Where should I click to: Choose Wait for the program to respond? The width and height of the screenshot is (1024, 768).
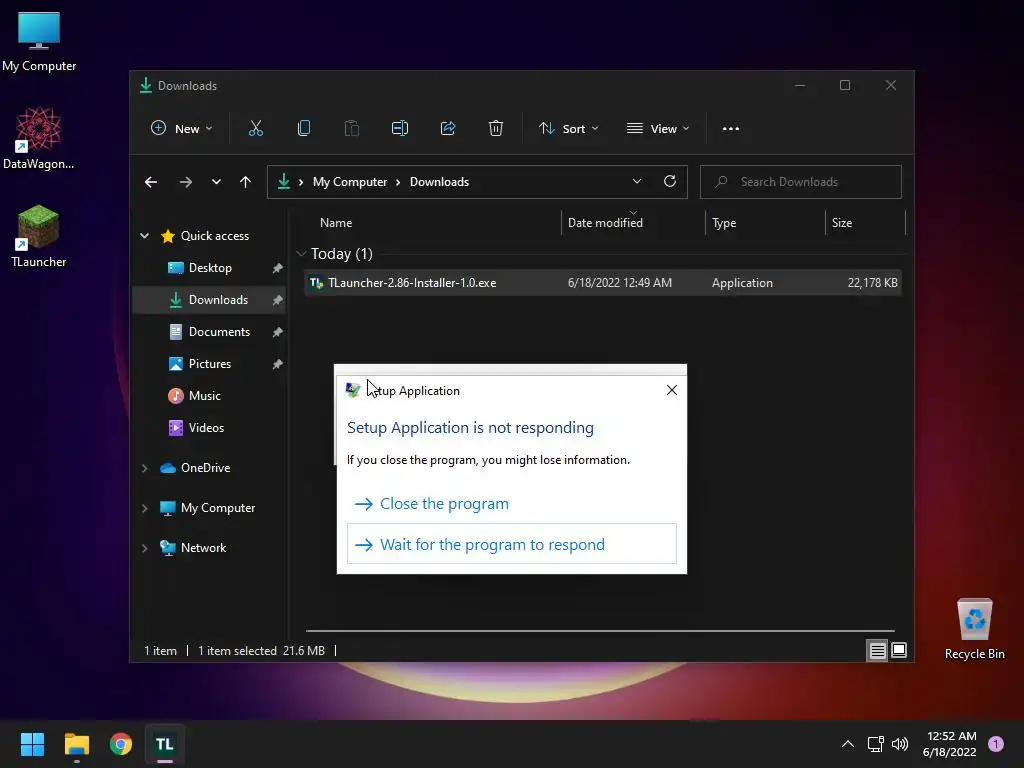[511, 544]
